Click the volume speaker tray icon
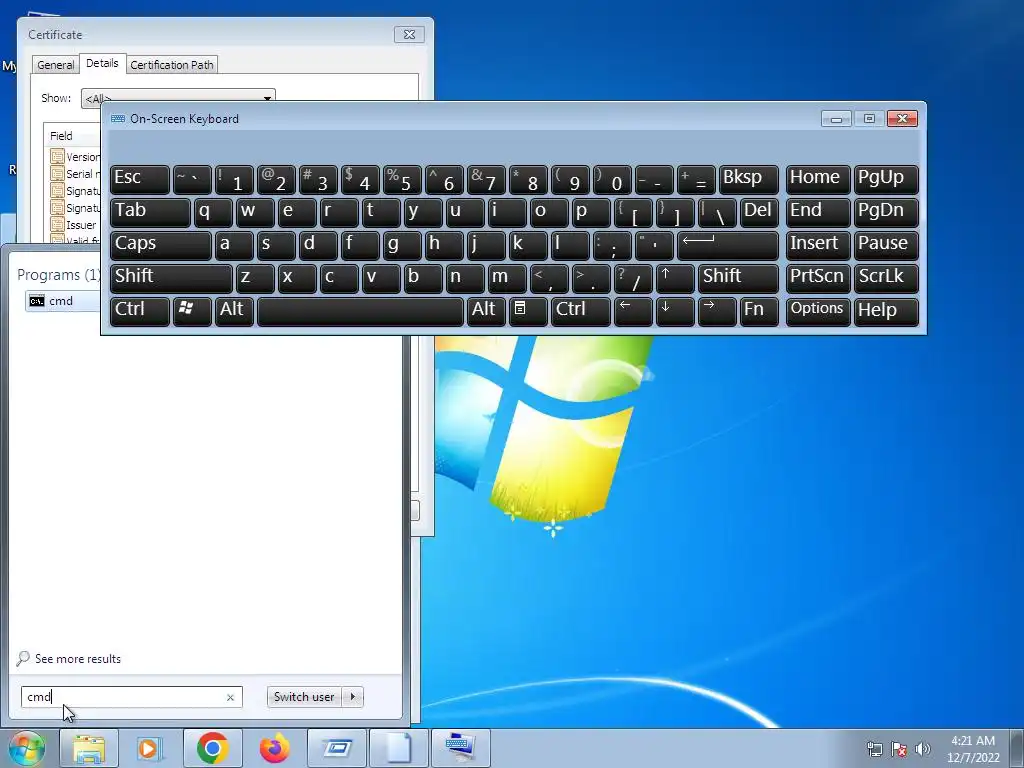This screenshot has width=1024, height=768. (x=923, y=749)
